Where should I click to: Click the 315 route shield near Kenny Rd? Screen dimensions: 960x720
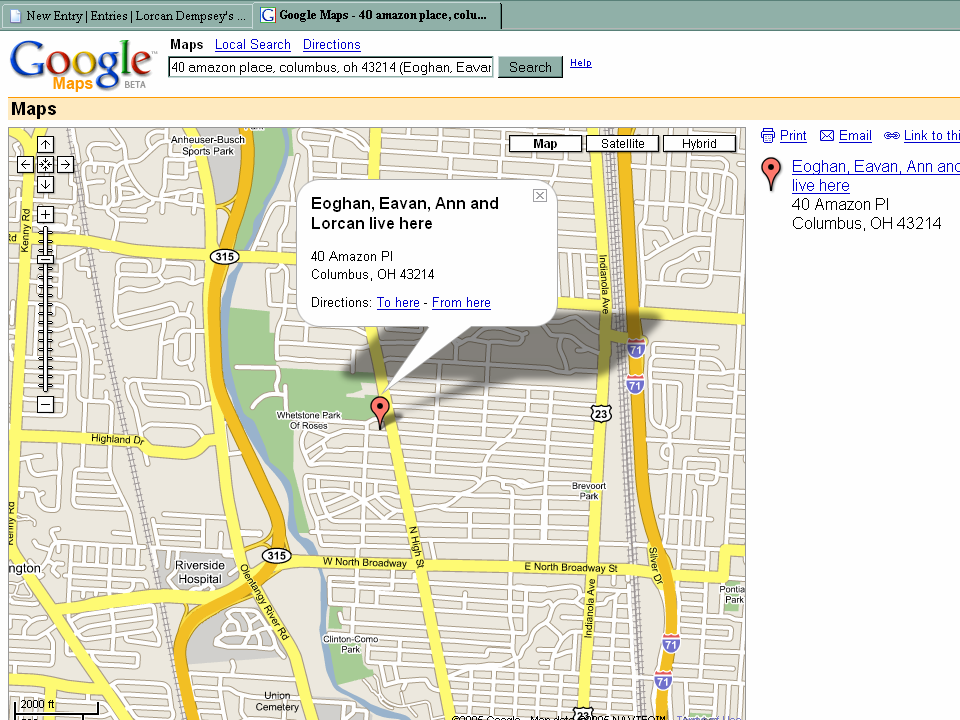click(224, 257)
